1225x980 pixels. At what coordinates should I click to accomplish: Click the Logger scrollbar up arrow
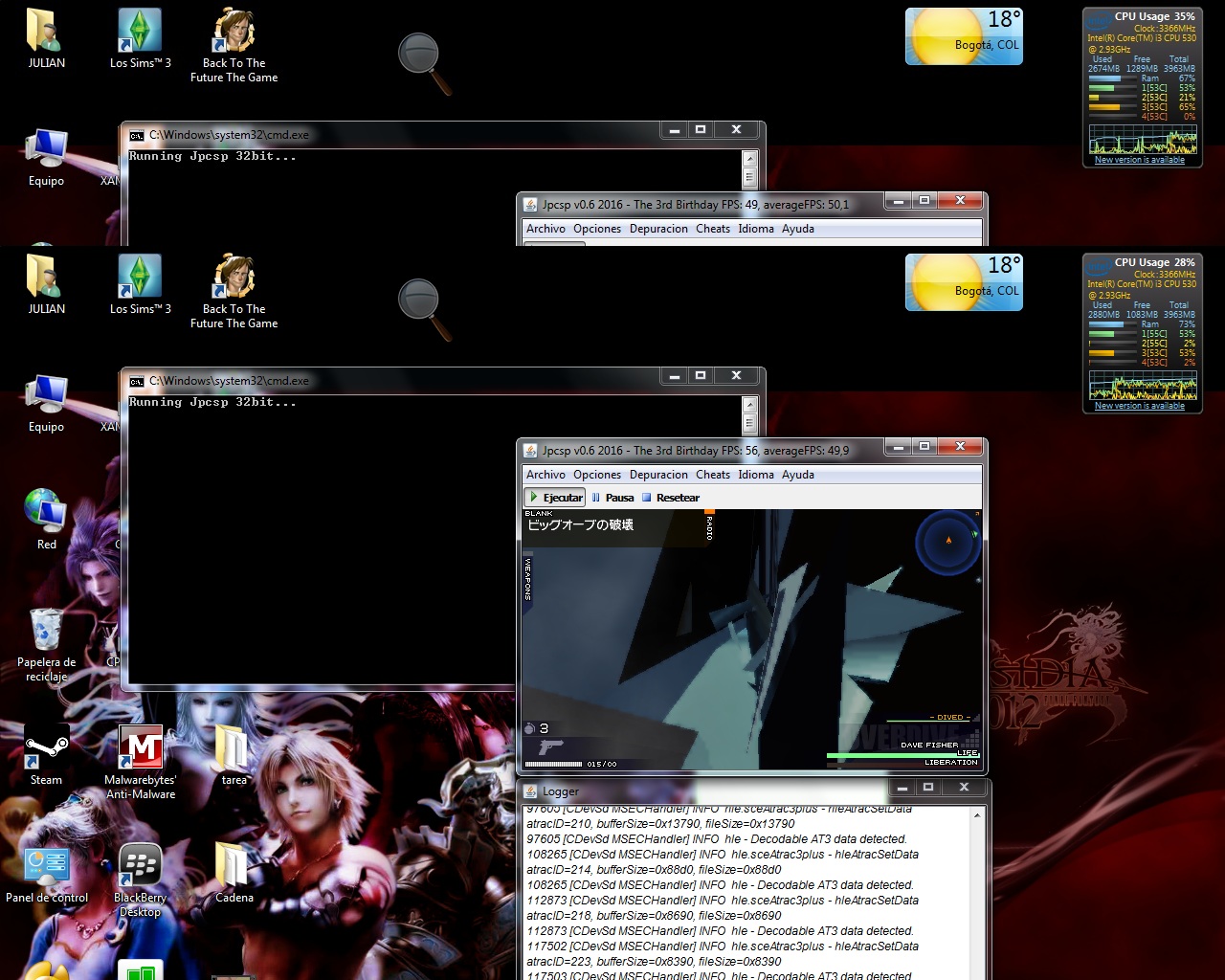pyautogui.click(x=977, y=815)
